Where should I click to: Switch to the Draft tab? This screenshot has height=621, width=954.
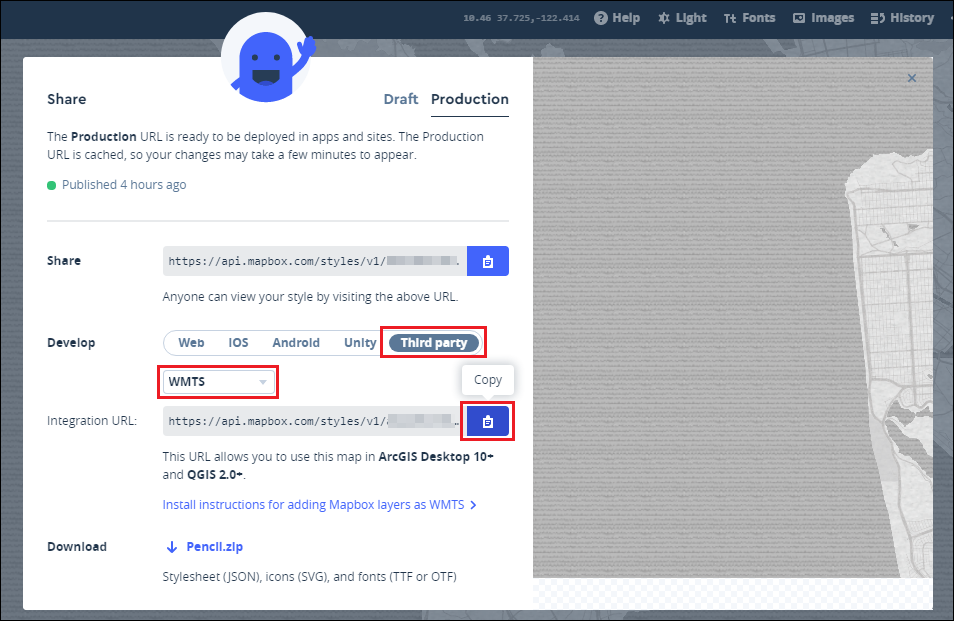pos(400,99)
